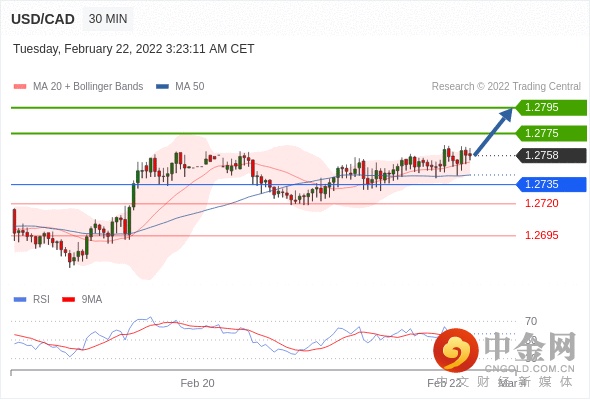Click the black 1.2758 current price tag

point(551,155)
